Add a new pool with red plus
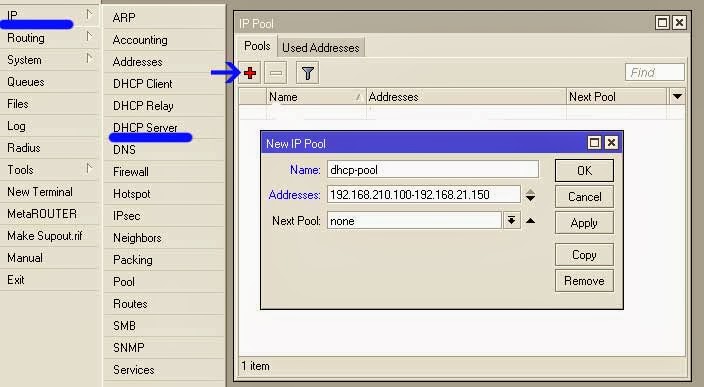 coord(251,73)
